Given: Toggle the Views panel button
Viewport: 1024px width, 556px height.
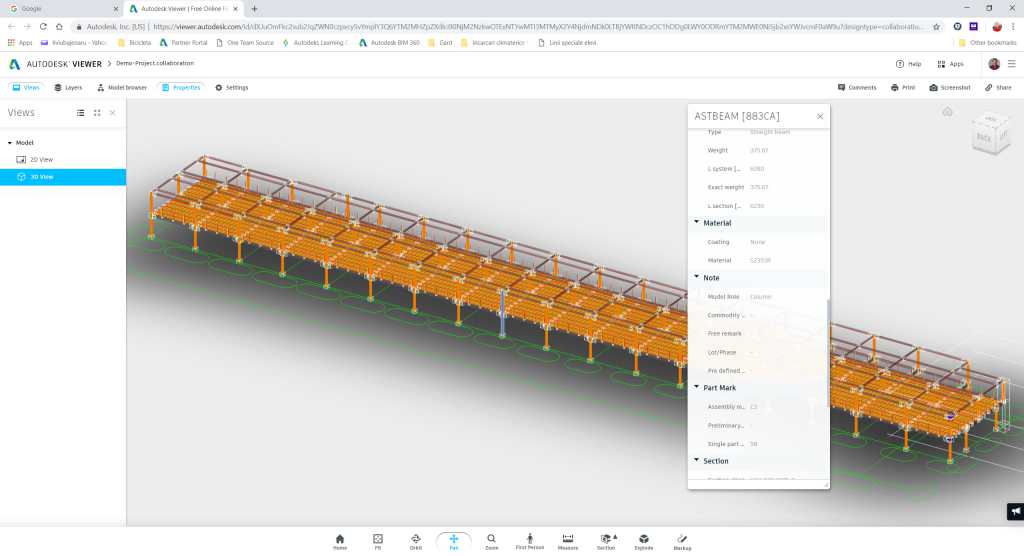Looking at the screenshot, I should tap(26, 88).
